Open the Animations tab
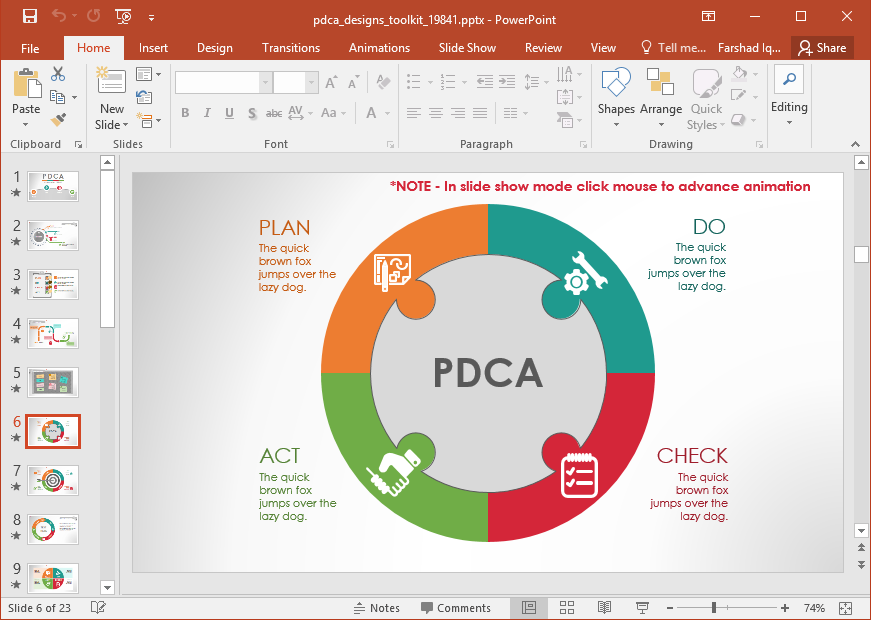This screenshot has height=620, width=871. click(x=379, y=48)
